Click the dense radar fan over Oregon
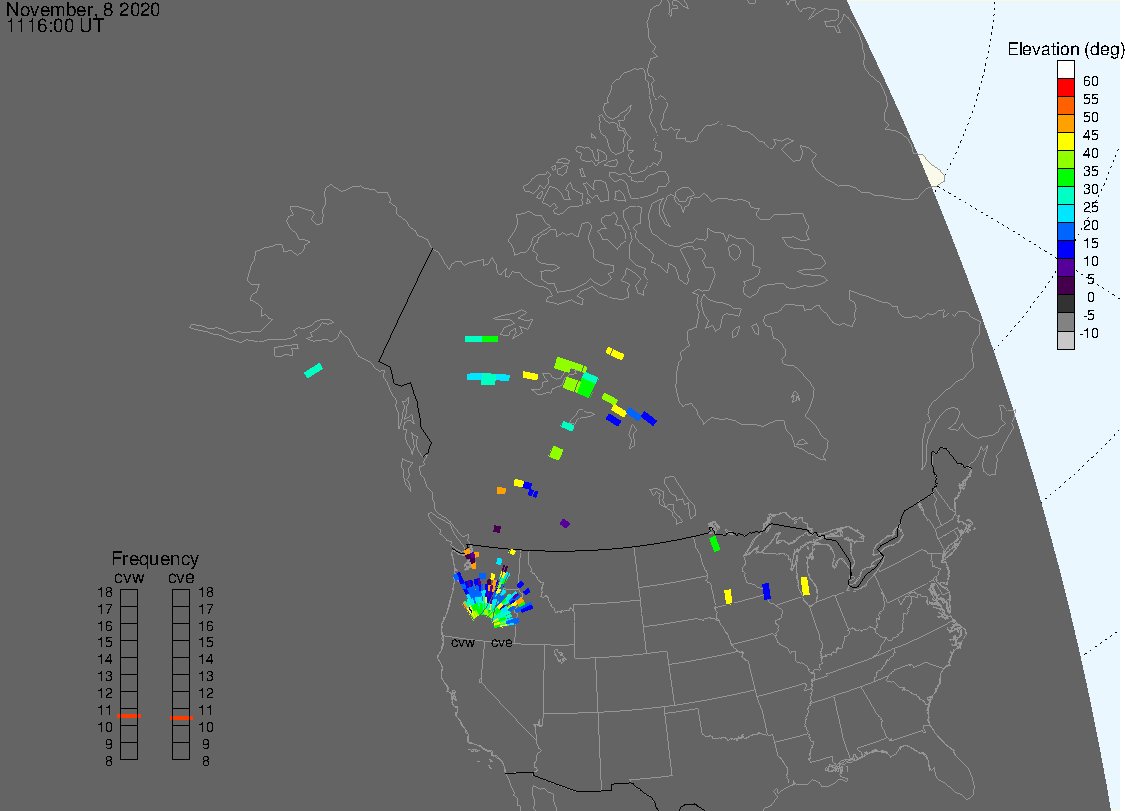 coord(494,598)
